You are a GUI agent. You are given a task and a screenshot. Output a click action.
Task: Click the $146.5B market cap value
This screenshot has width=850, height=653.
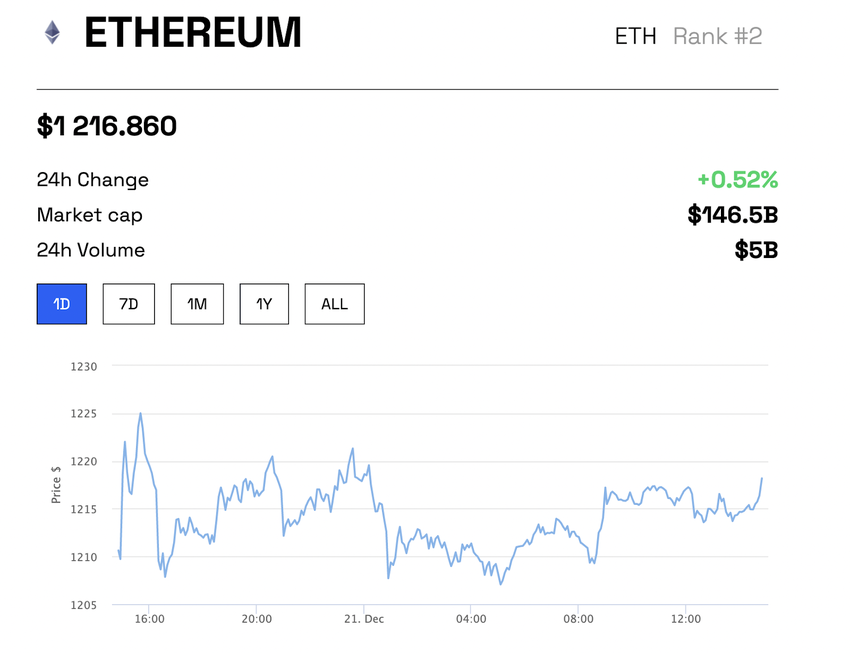(737, 215)
